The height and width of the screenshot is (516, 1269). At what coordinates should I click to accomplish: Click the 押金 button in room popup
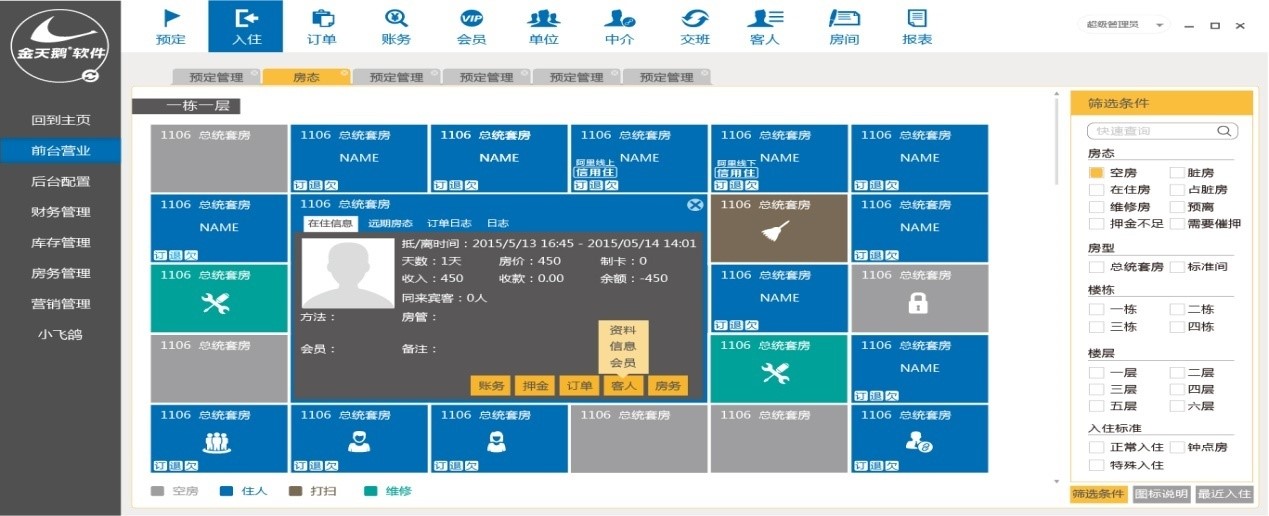coord(534,386)
